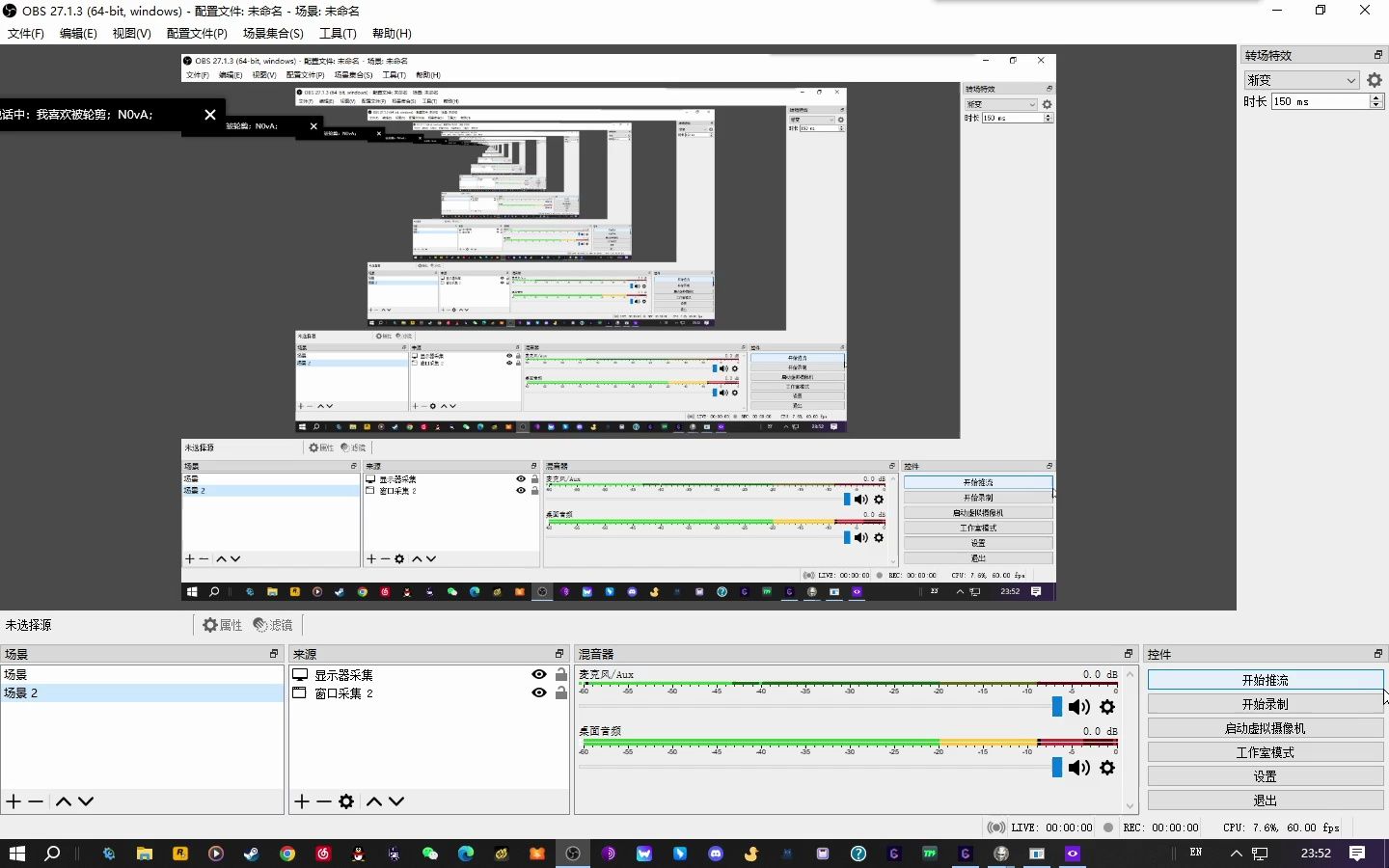The width and height of the screenshot is (1389, 868).
Task: Select the 窗口采集 2 source row
Action: (x=430, y=692)
